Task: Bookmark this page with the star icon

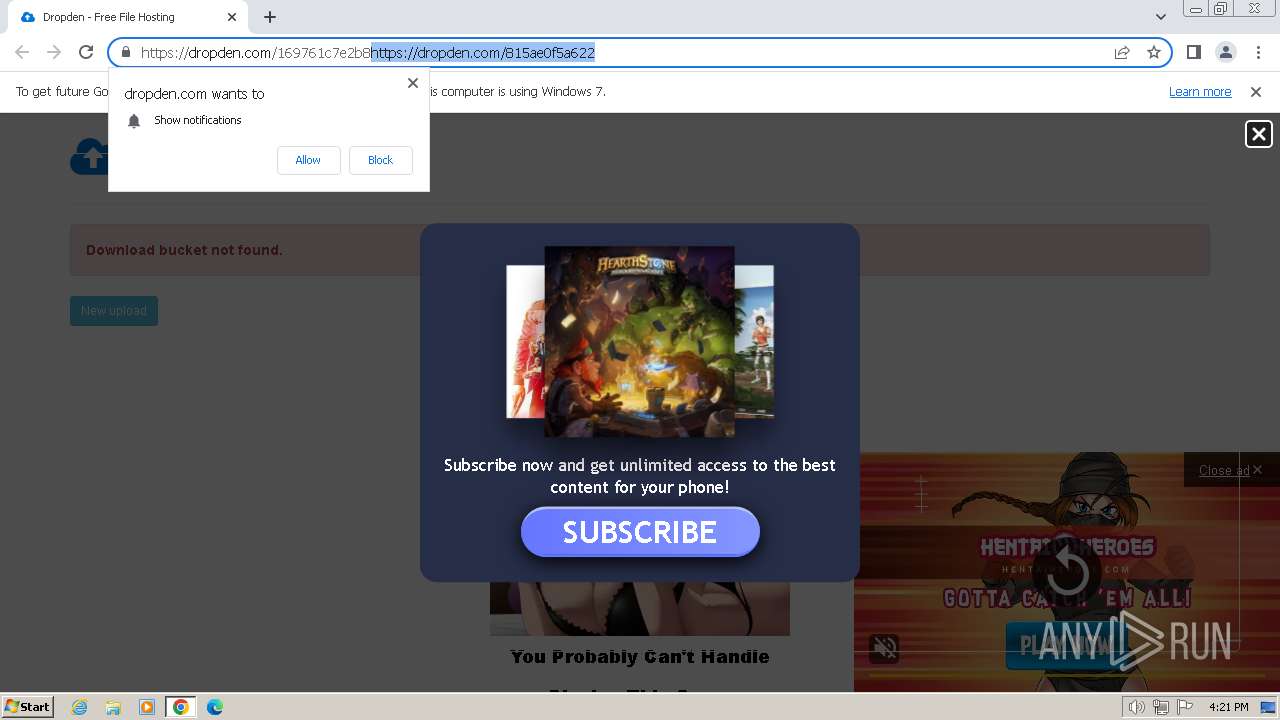Action: coord(1154,52)
